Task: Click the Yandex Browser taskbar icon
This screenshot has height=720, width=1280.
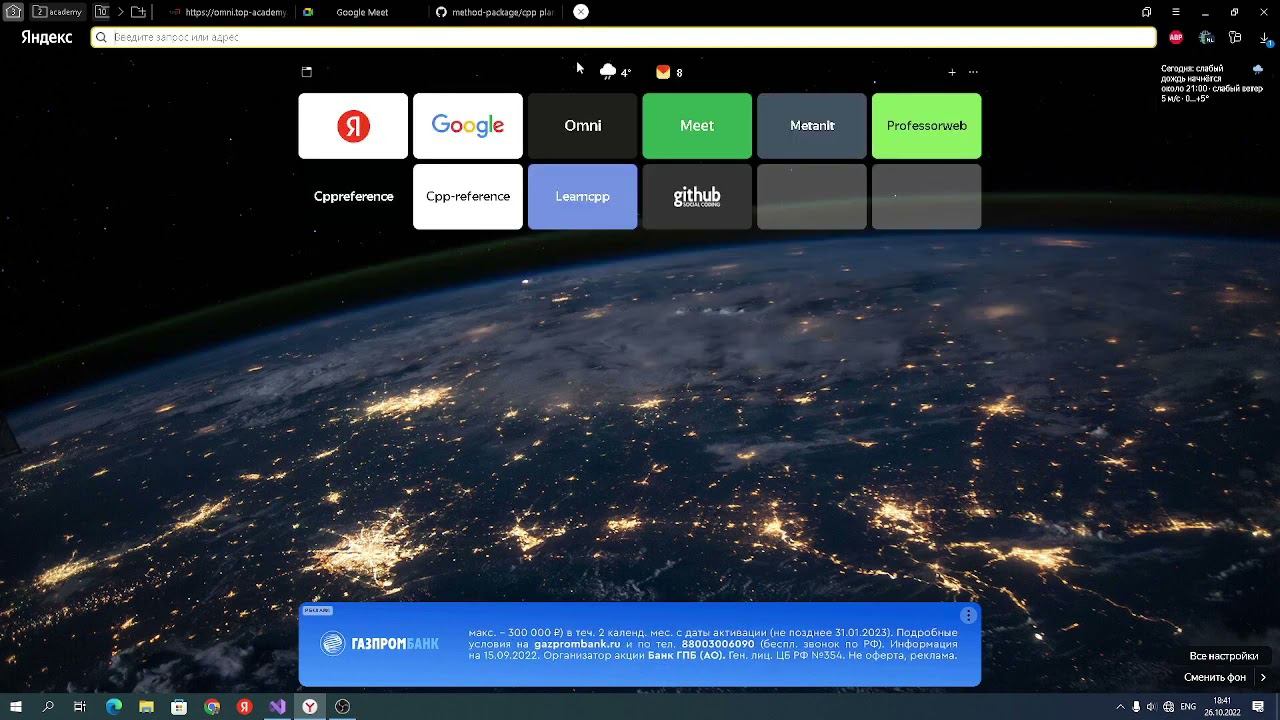Action: tap(310, 706)
